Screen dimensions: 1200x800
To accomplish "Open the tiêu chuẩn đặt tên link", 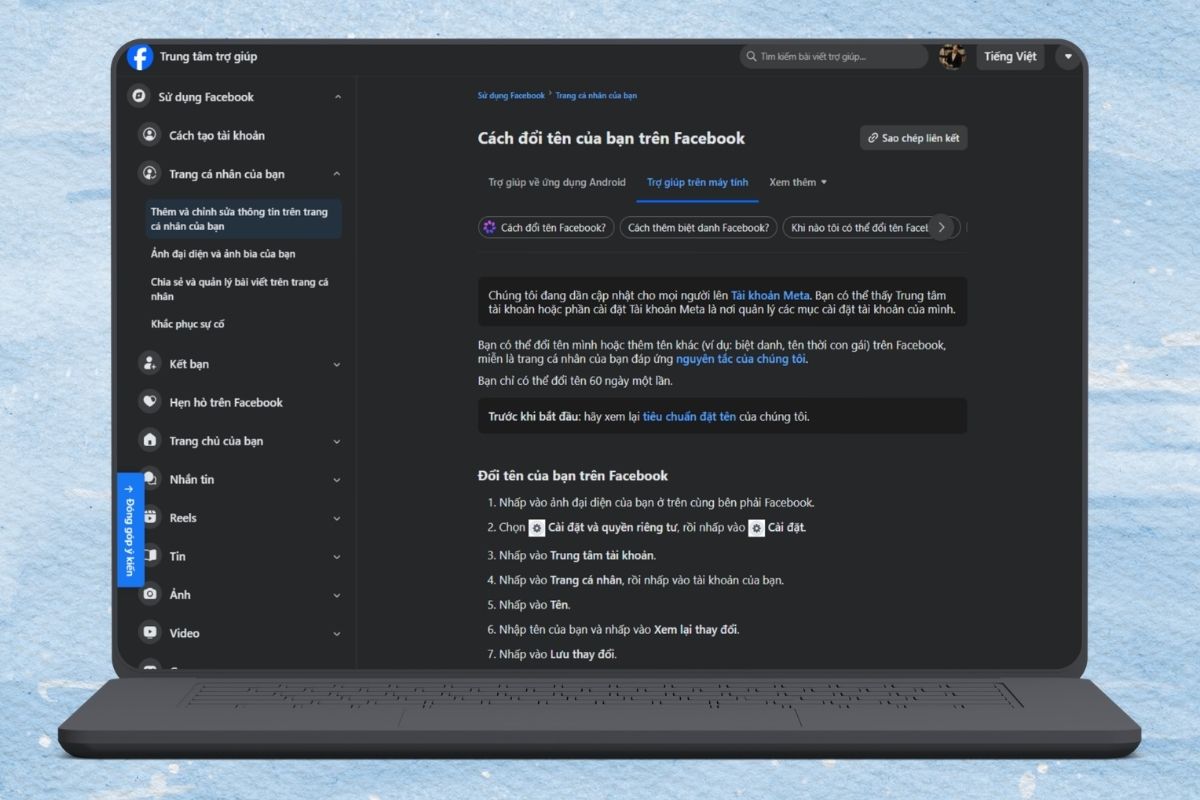I will tap(689, 416).
